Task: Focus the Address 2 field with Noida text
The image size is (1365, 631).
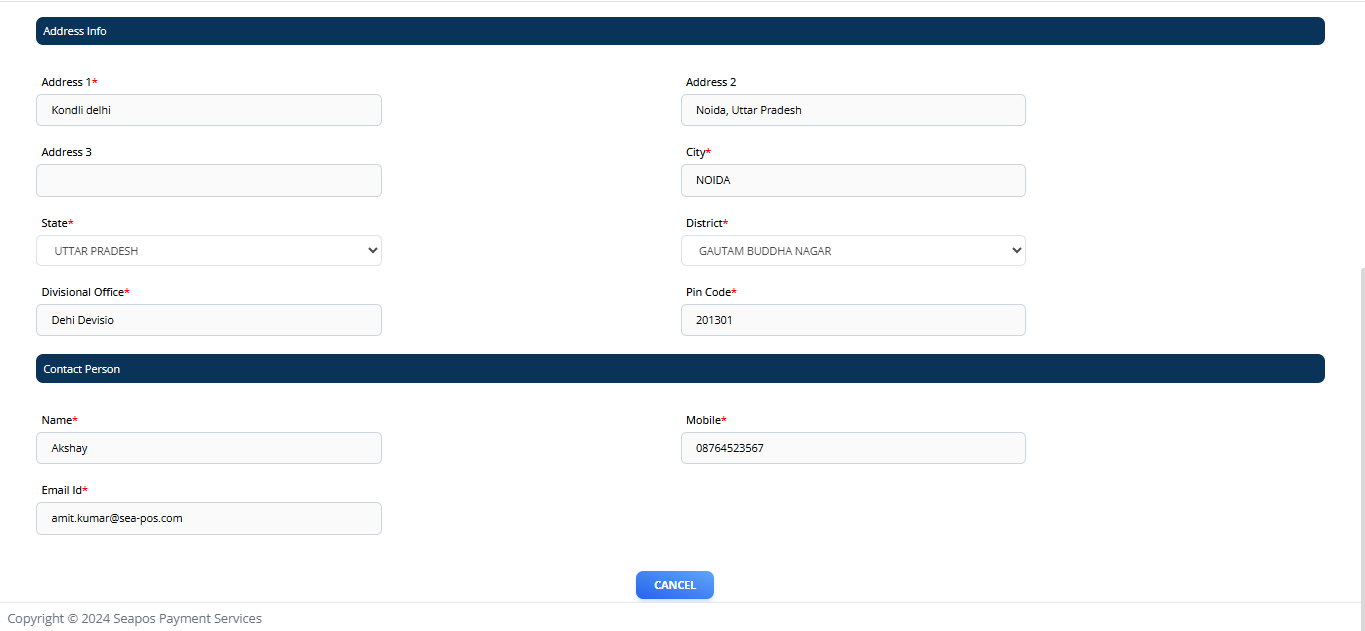Action: point(852,110)
